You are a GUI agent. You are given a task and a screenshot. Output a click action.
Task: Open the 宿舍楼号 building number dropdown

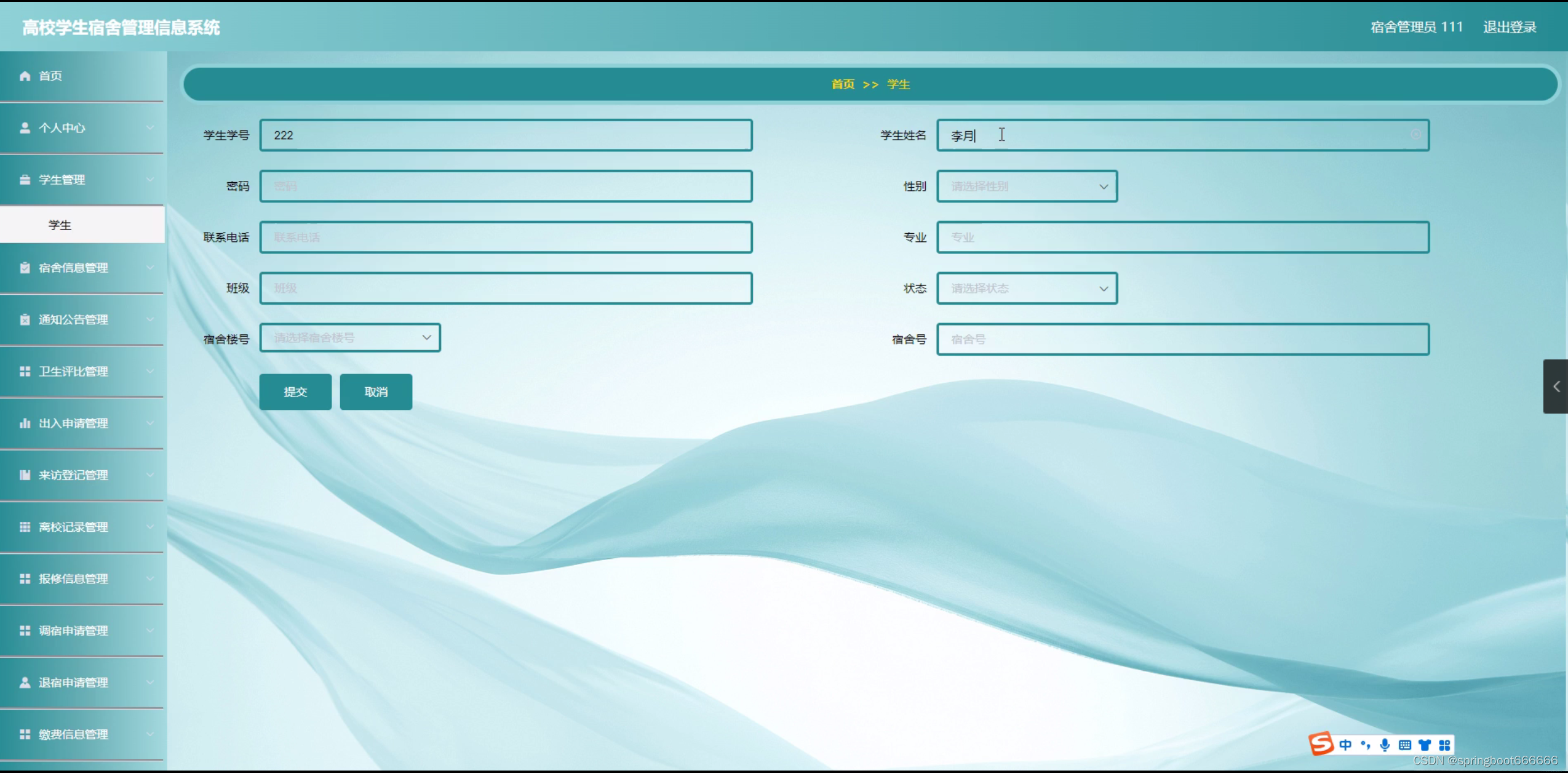click(x=349, y=337)
